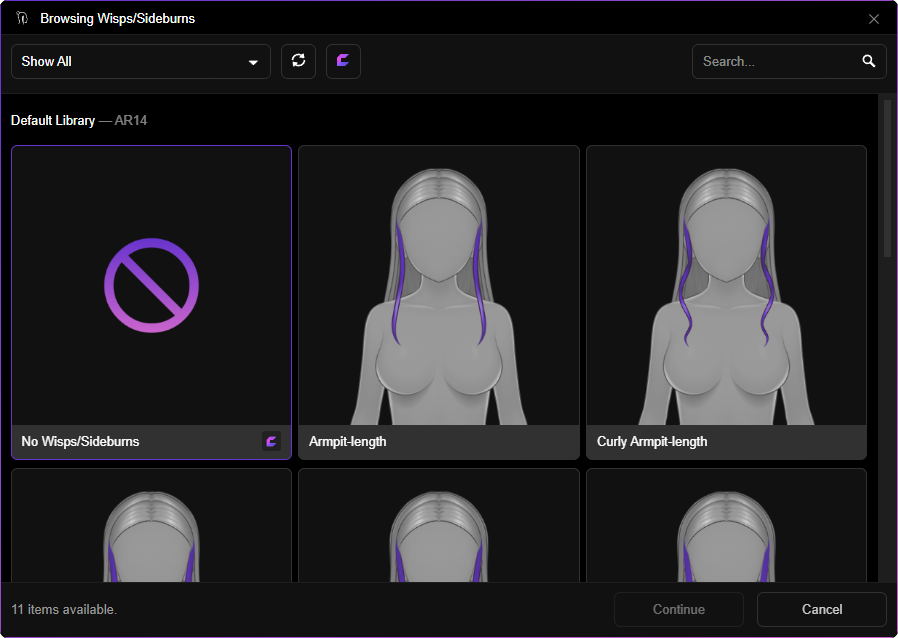The width and height of the screenshot is (898, 638).
Task: Click the No Wisps/Sideburns label text
Action: pos(80,442)
